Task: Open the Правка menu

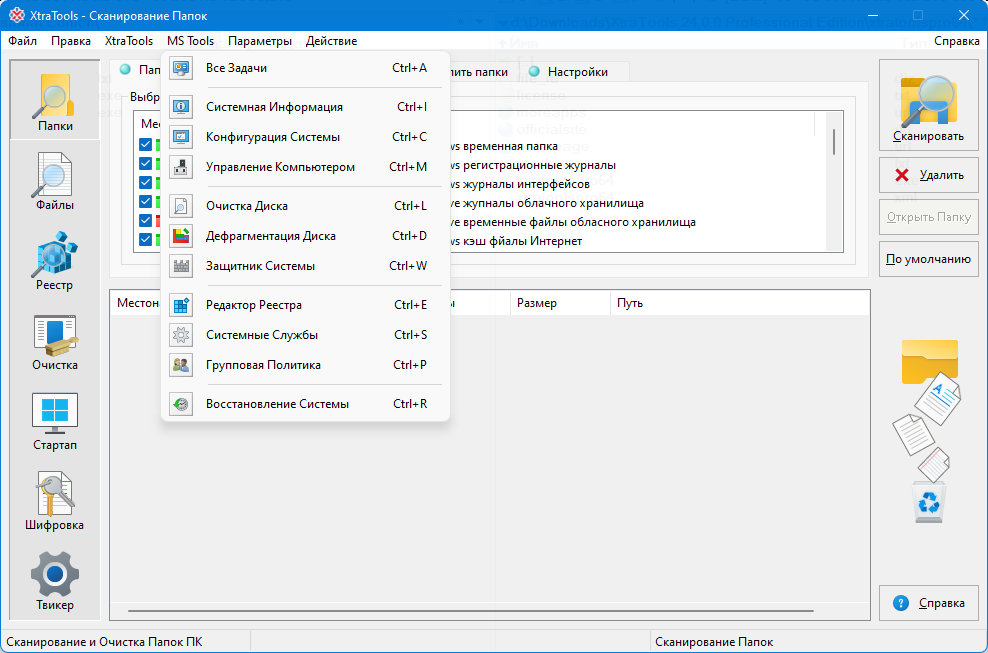Action: click(71, 41)
